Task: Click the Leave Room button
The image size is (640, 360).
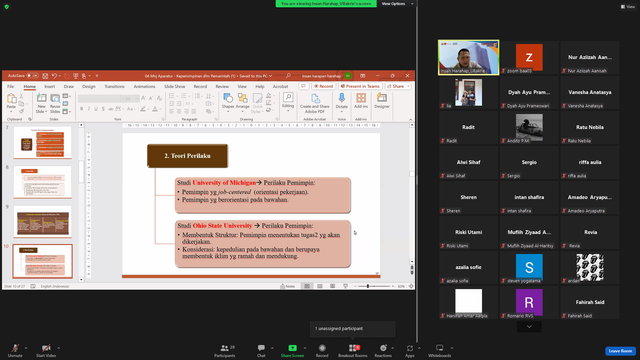Action: pyautogui.click(x=620, y=351)
